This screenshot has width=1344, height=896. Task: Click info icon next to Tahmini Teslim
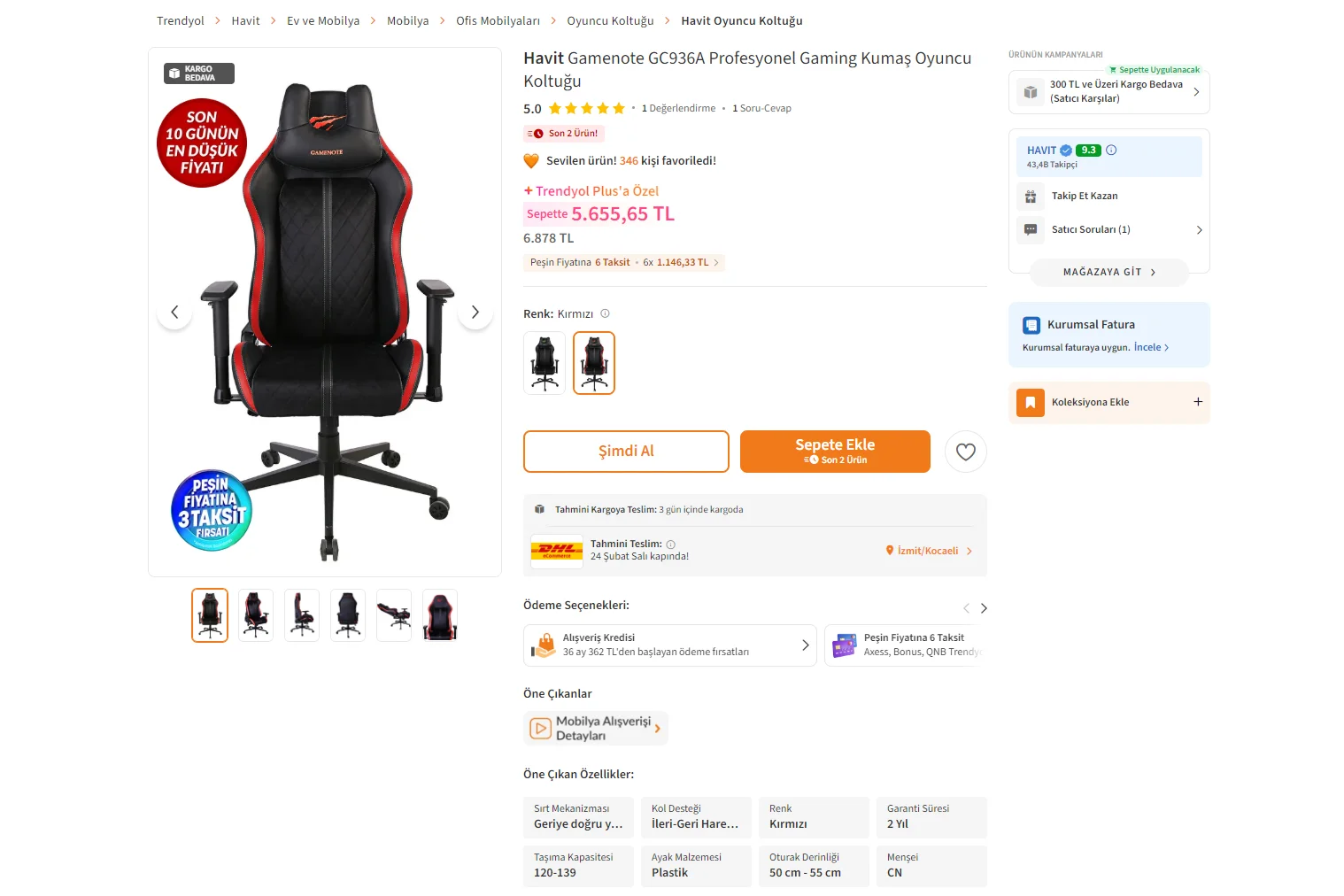[x=670, y=545]
